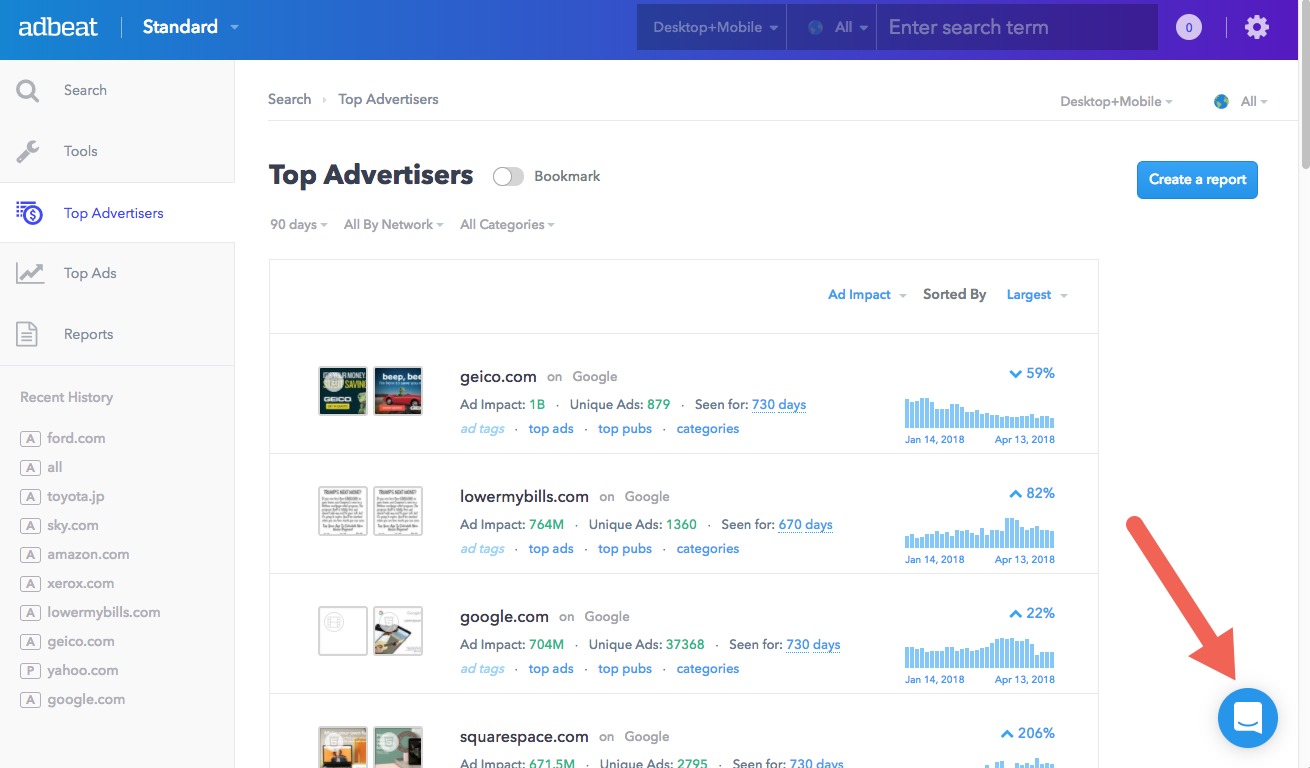Open the Largest sort order dropdown
The width and height of the screenshot is (1310, 768).
tap(1037, 295)
